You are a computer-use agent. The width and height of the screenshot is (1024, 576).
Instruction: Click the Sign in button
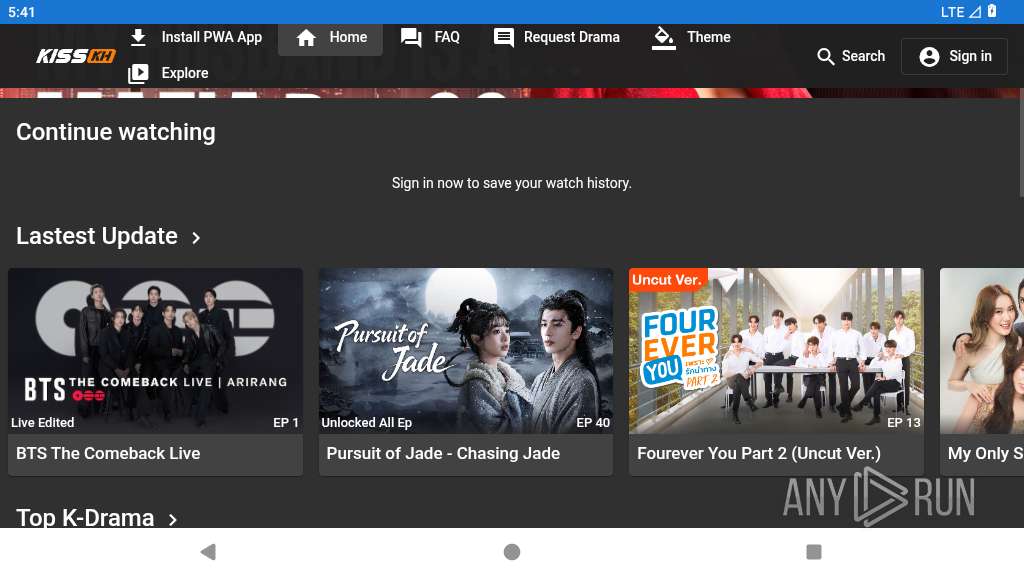[954, 56]
